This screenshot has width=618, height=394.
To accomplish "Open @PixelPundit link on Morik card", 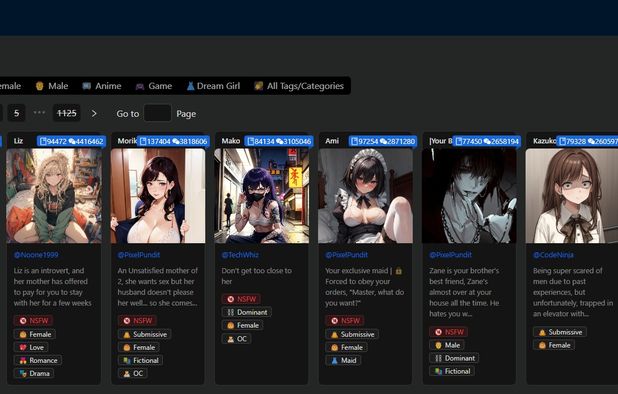I will tap(139, 255).
